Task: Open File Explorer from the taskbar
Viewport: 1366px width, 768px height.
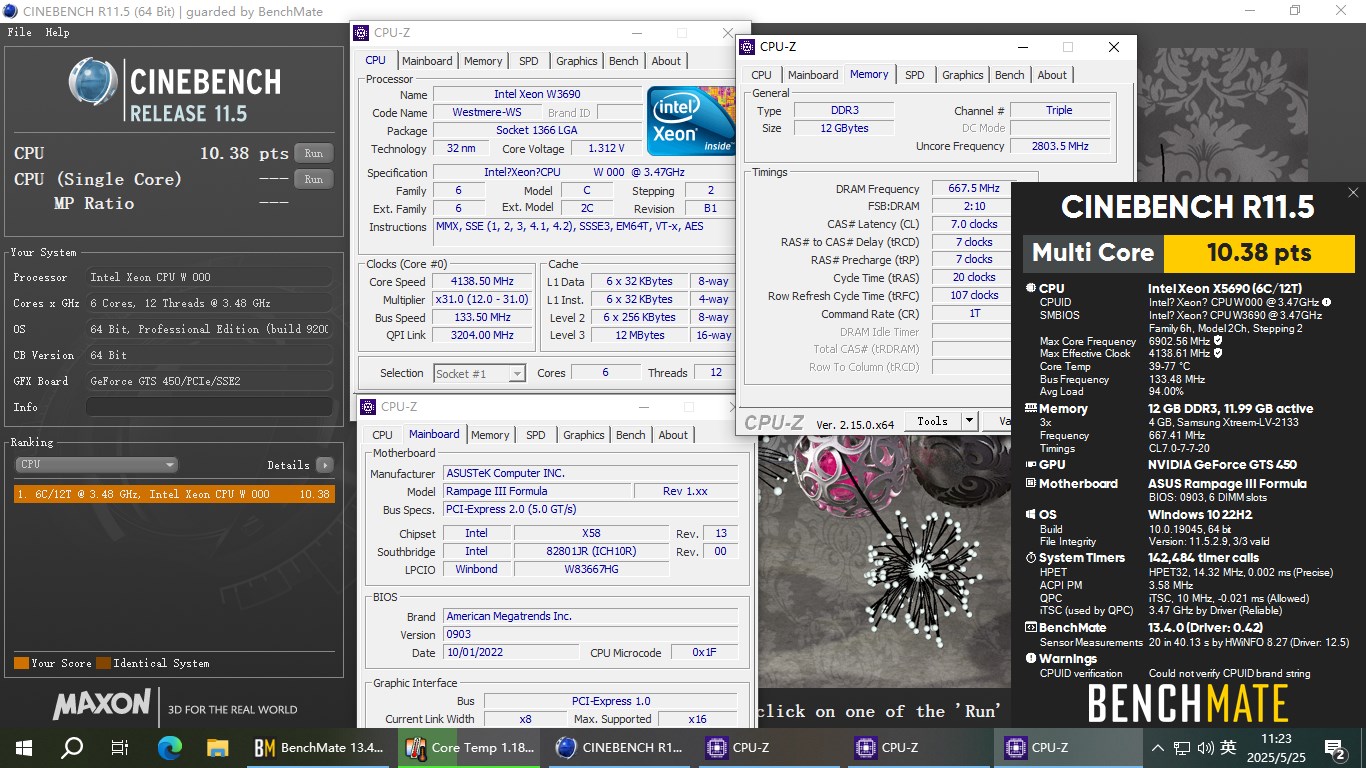Action: (x=217, y=747)
